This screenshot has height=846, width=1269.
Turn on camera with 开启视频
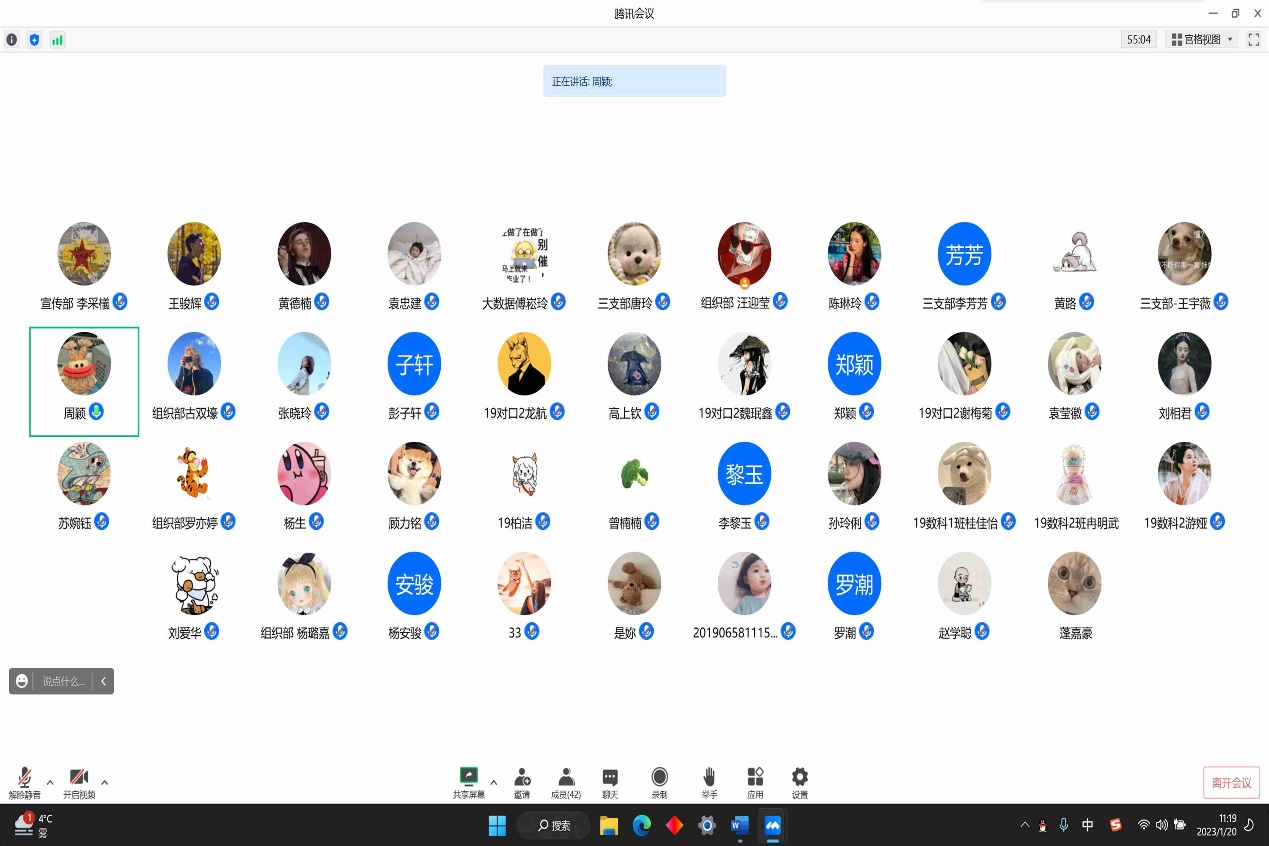click(x=79, y=779)
